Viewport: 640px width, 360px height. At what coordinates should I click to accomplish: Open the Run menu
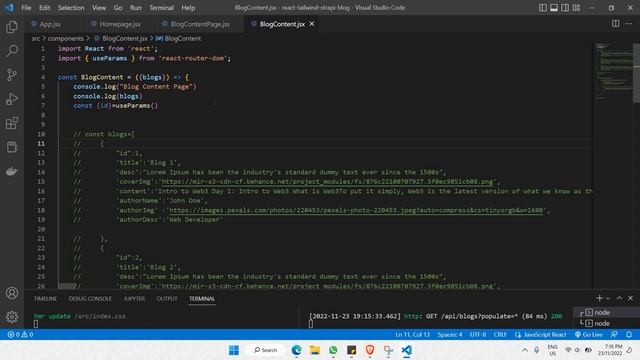136,8
